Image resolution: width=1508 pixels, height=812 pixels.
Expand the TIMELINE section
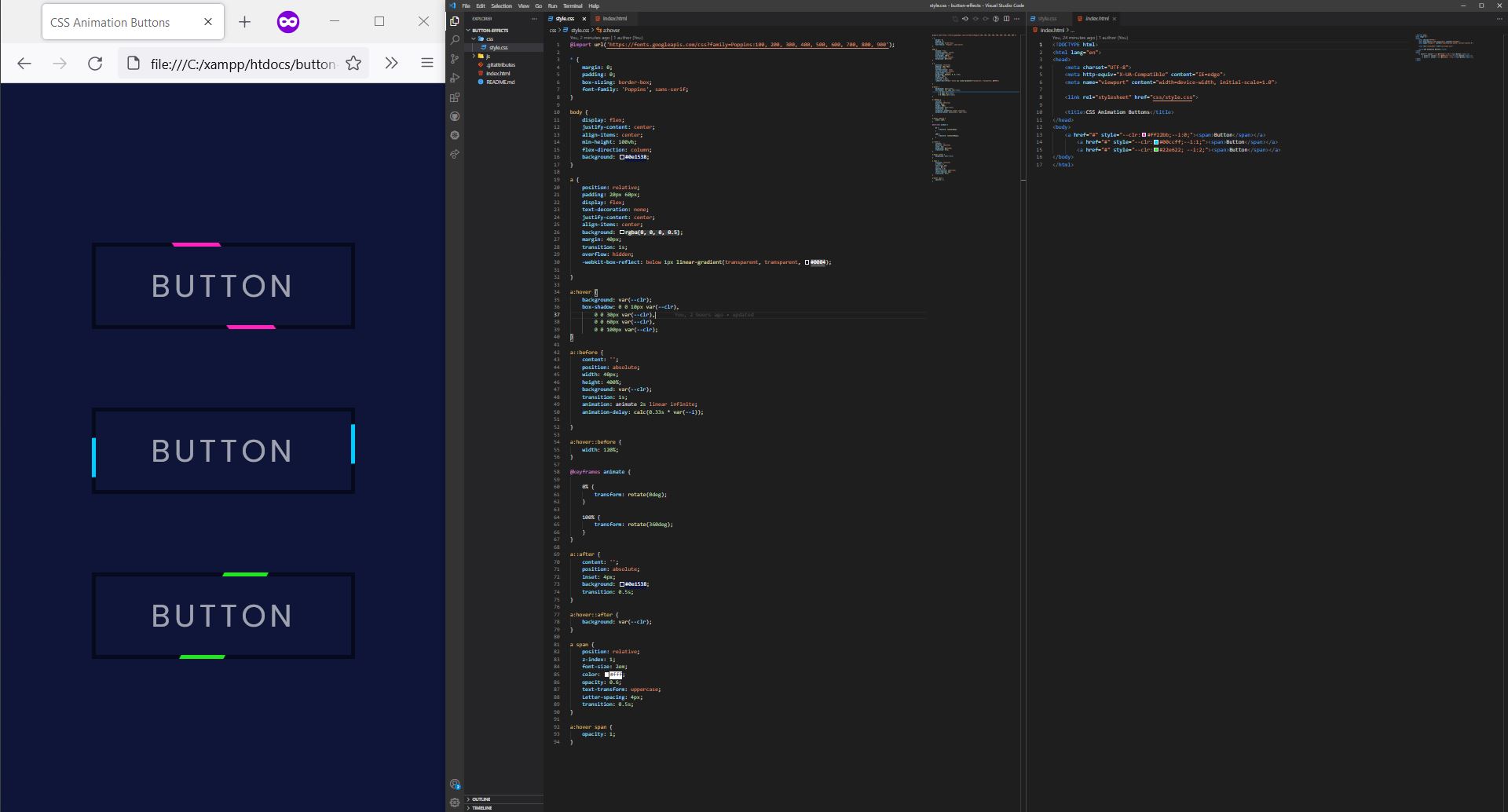503,807
